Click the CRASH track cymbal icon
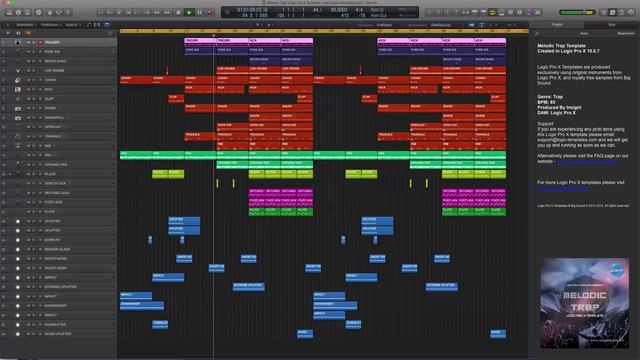Viewport: 640px width, 360px height. pos(18,80)
